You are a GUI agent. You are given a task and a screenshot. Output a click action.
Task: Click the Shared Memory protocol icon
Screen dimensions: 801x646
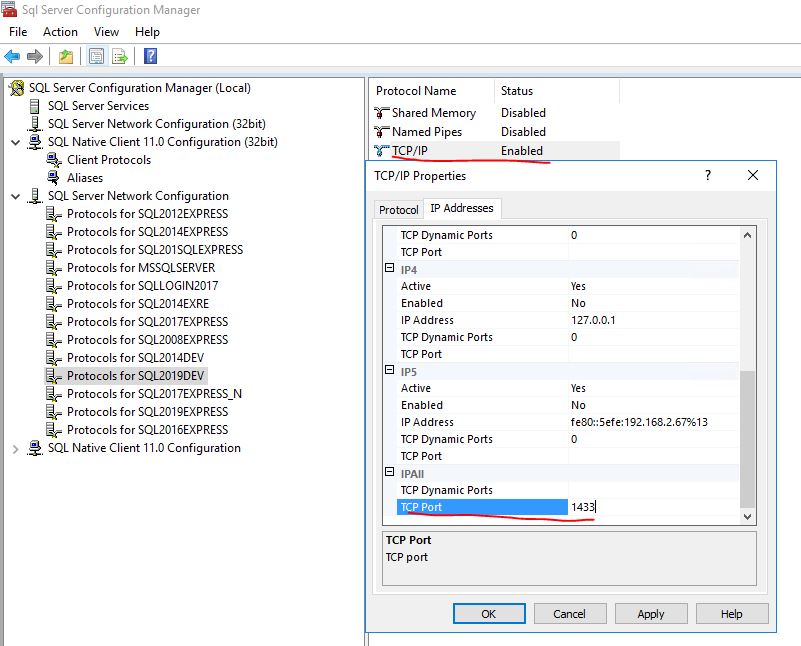(381, 112)
